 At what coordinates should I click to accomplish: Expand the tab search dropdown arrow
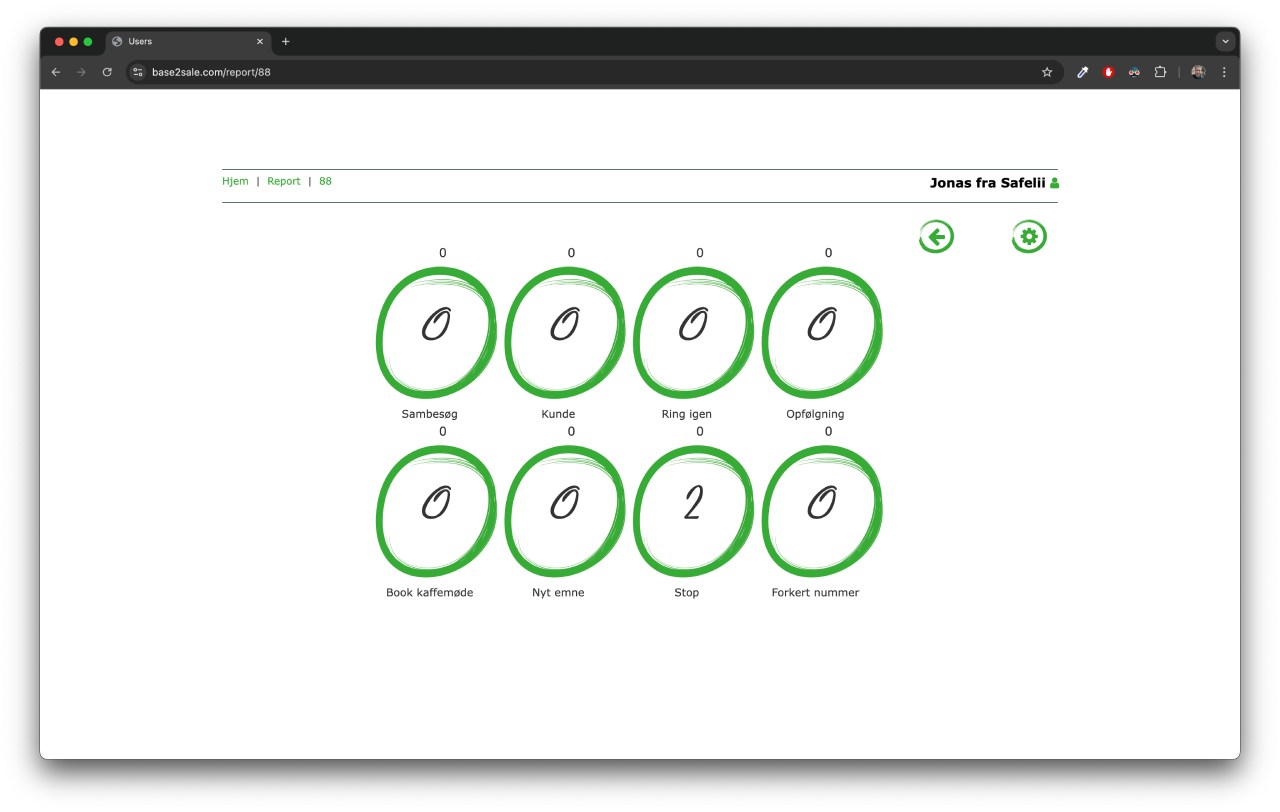pos(1225,42)
